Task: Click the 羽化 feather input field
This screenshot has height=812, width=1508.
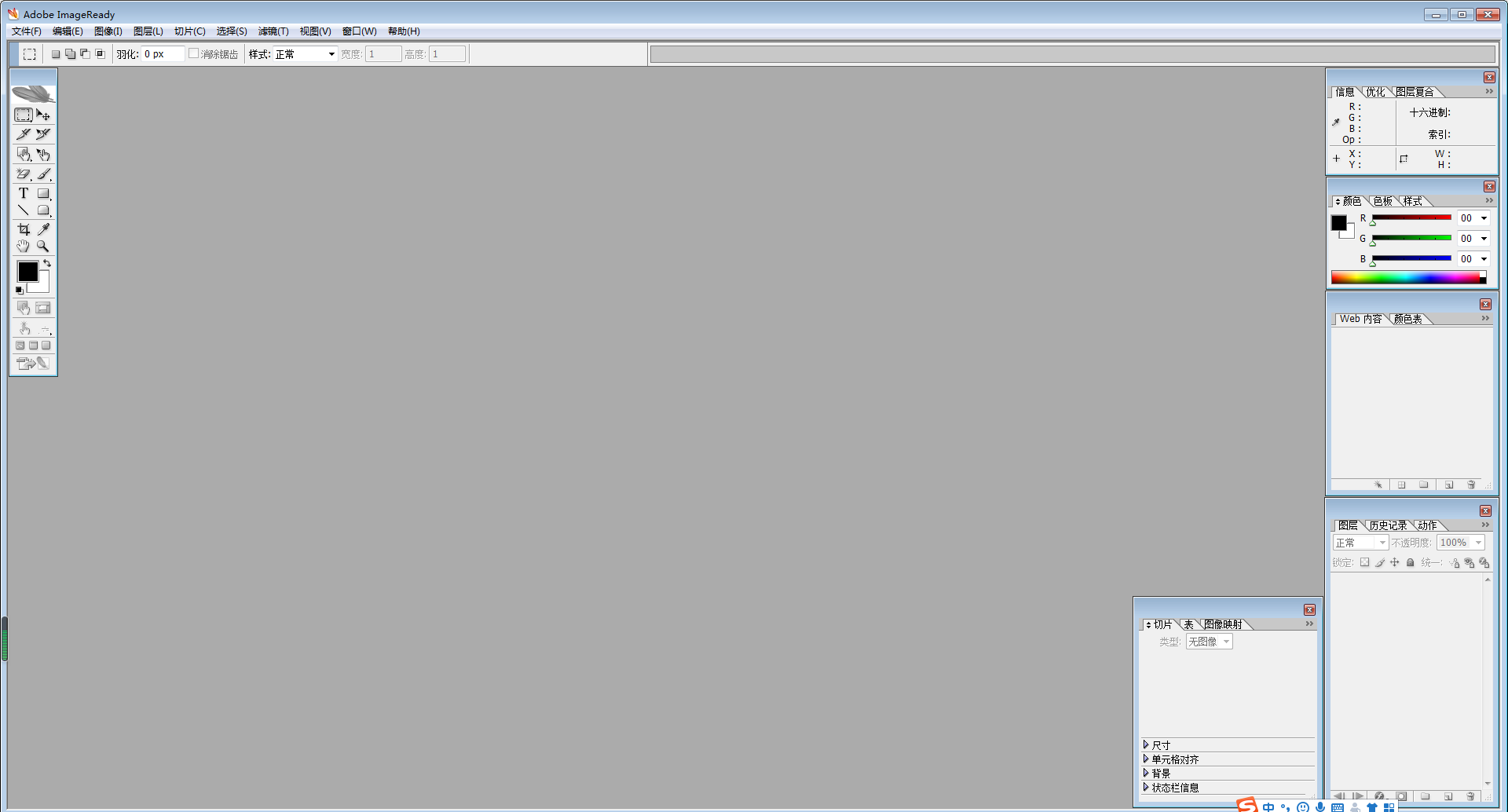Action: [x=162, y=54]
